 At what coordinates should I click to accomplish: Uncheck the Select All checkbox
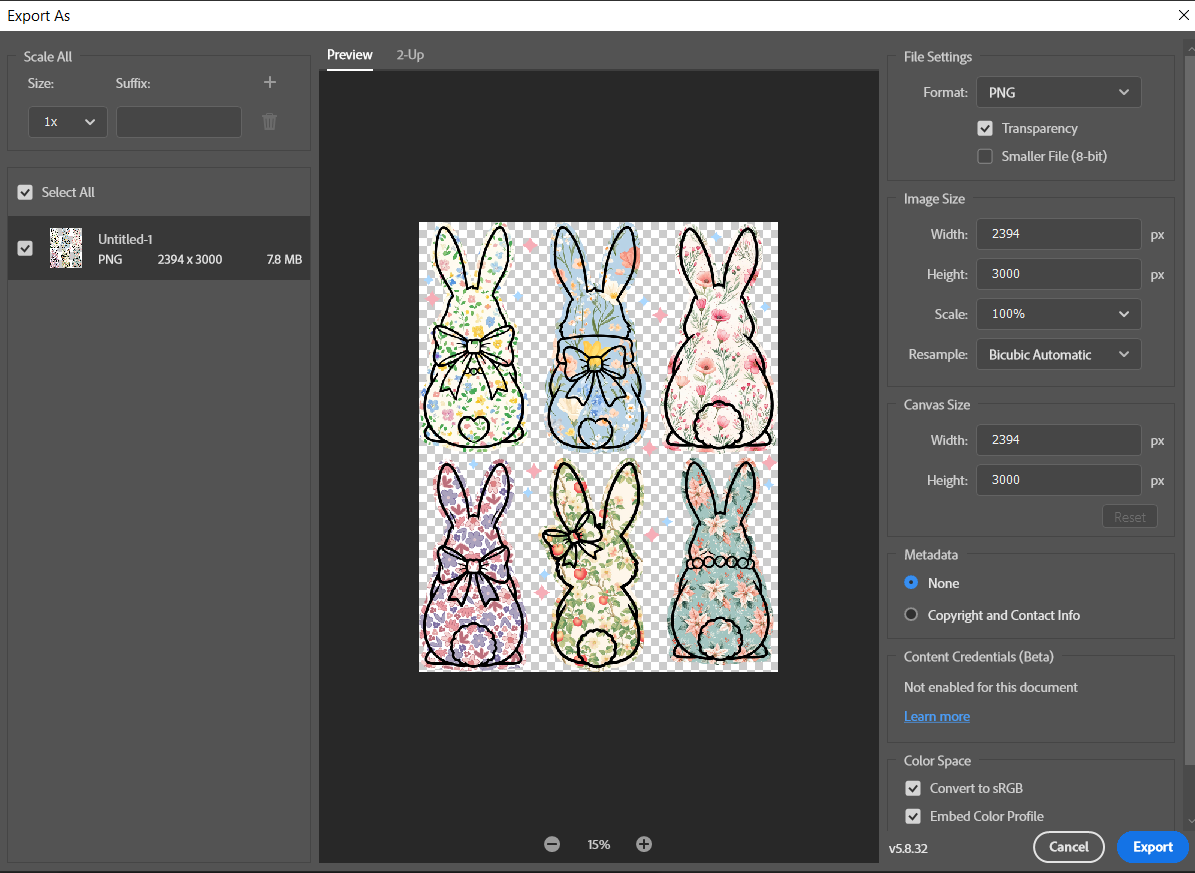point(25,193)
